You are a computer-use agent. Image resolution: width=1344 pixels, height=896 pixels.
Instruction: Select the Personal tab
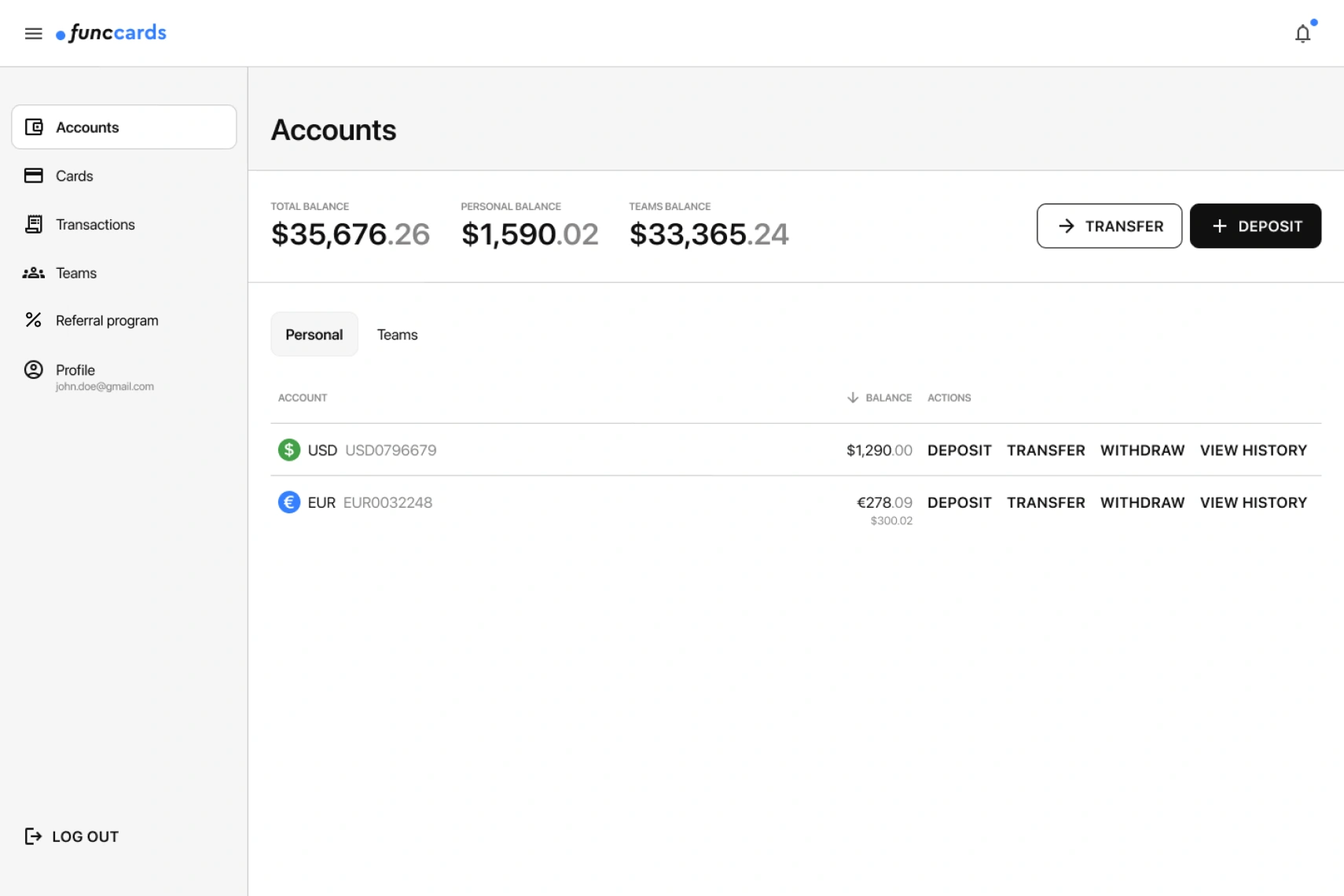(x=314, y=335)
